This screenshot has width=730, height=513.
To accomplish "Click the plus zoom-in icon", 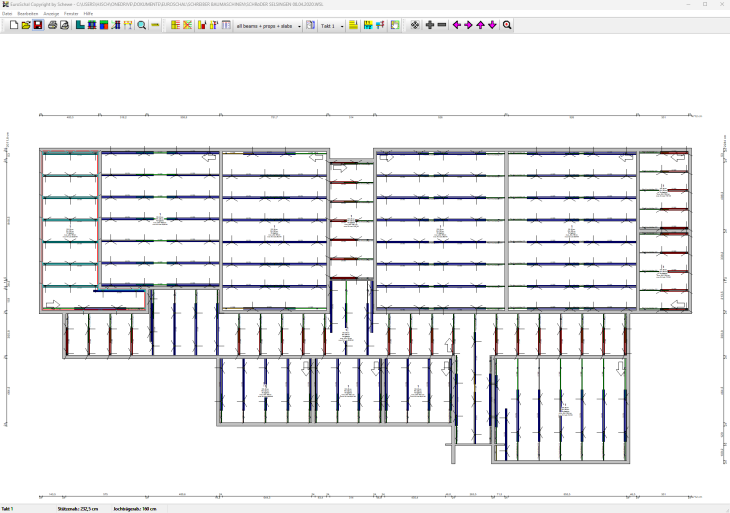I will tap(430, 25).
